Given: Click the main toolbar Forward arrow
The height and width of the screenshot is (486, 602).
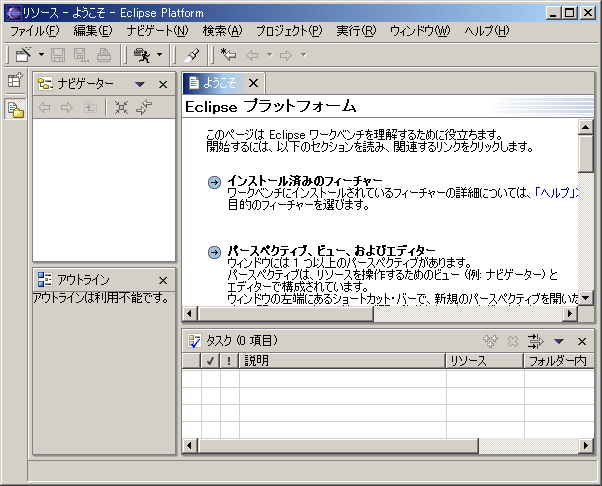Looking at the screenshot, I should click(x=286, y=55).
